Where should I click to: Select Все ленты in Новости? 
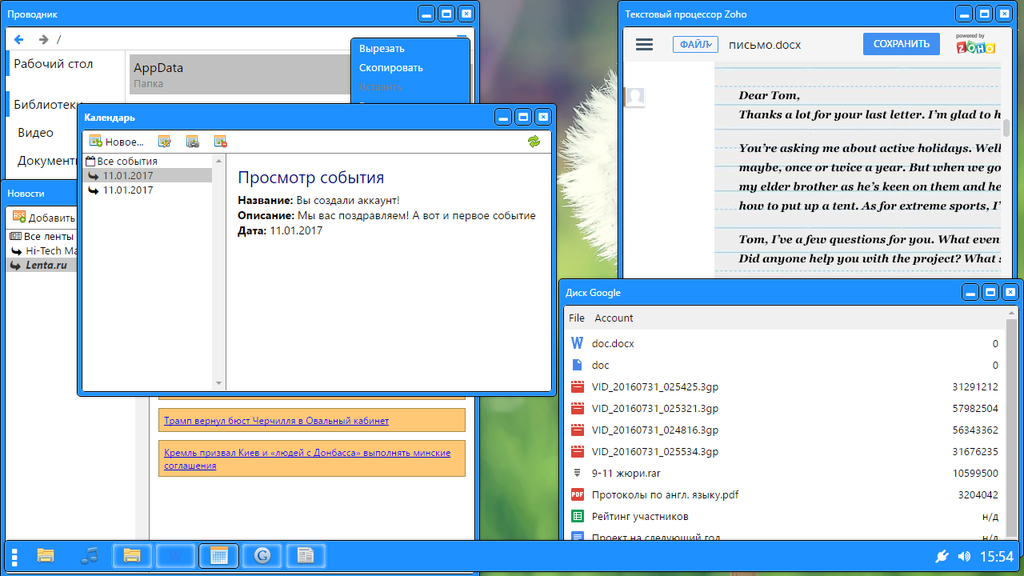[42, 236]
